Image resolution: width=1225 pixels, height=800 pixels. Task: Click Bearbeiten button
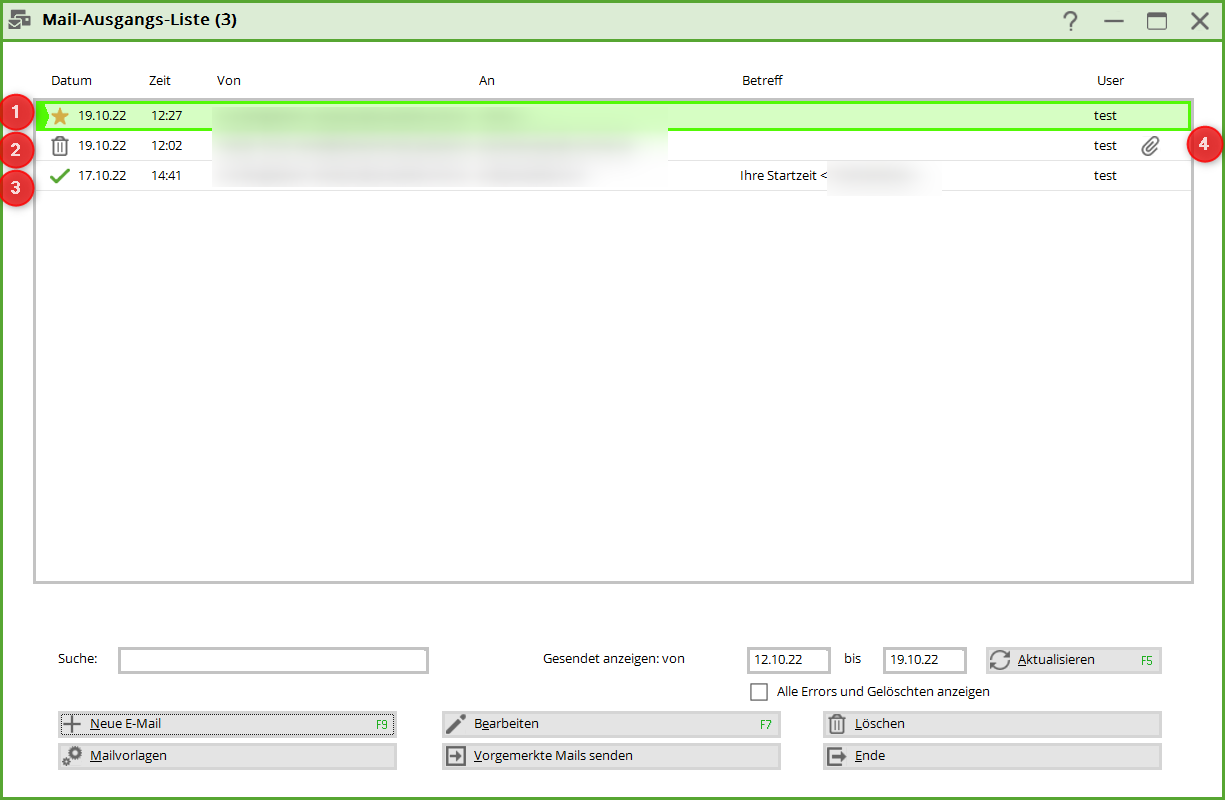(x=611, y=724)
